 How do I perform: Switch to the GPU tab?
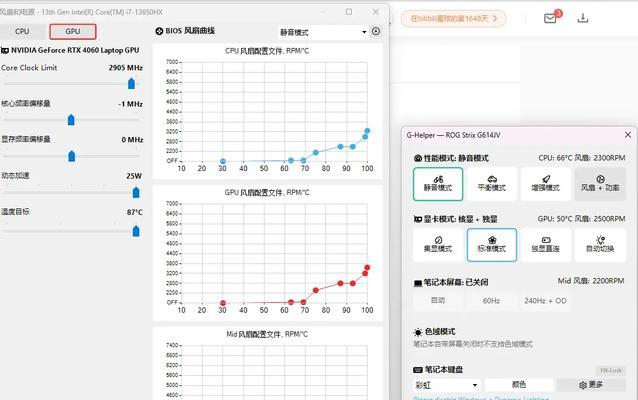pyautogui.click(x=73, y=31)
